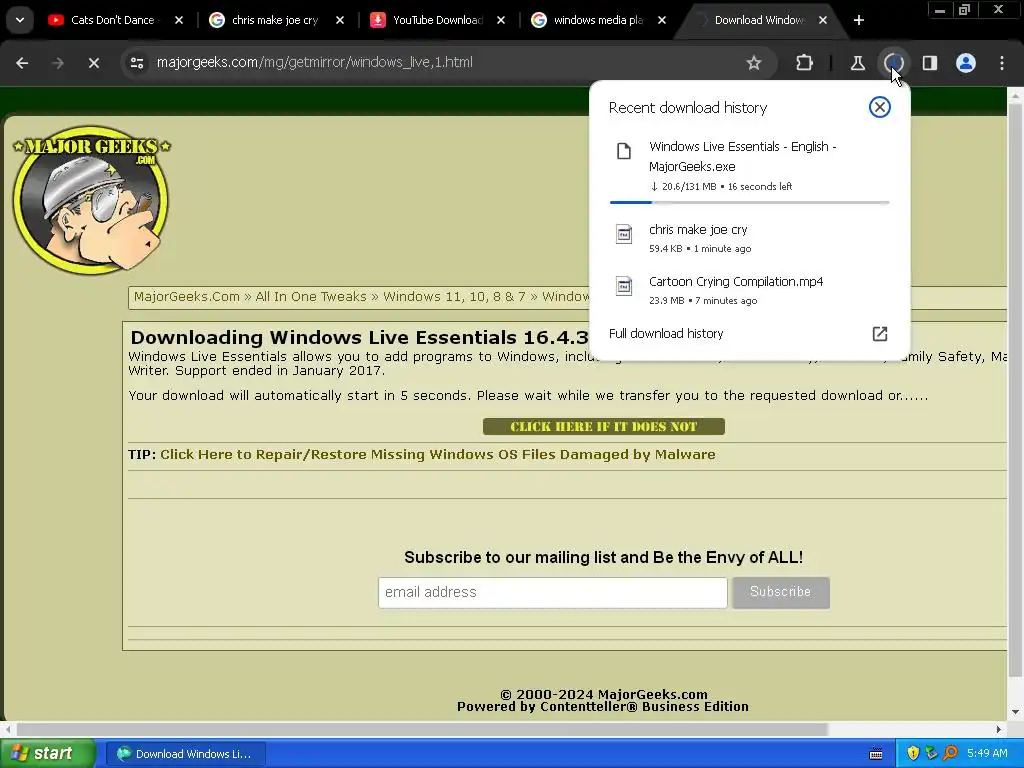Click the forward navigation arrow
This screenshot has width=1024, height=768.
[x=58, y=63]
